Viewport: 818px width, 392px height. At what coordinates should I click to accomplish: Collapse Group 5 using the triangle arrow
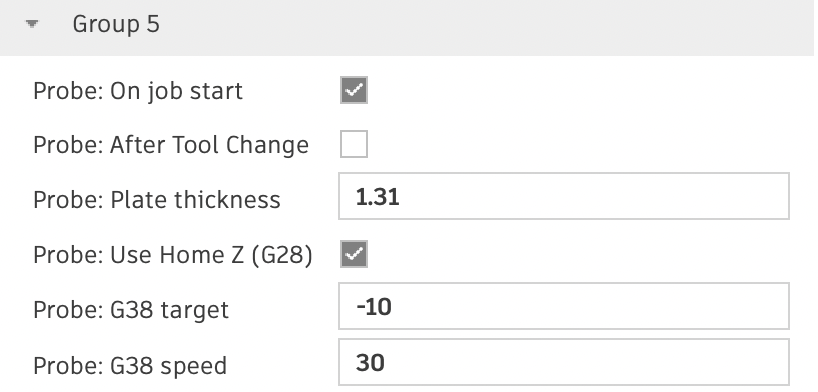point(32,24)
